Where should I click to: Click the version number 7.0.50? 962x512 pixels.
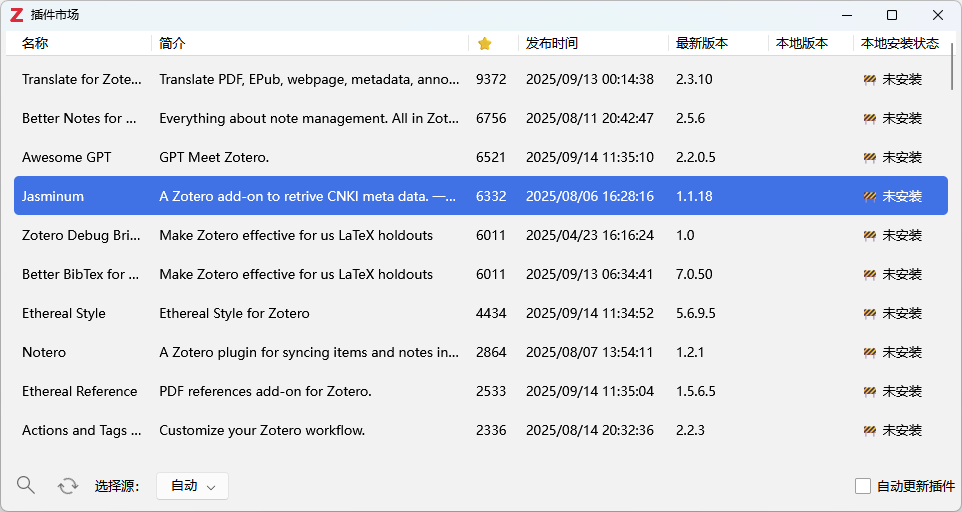694,274
